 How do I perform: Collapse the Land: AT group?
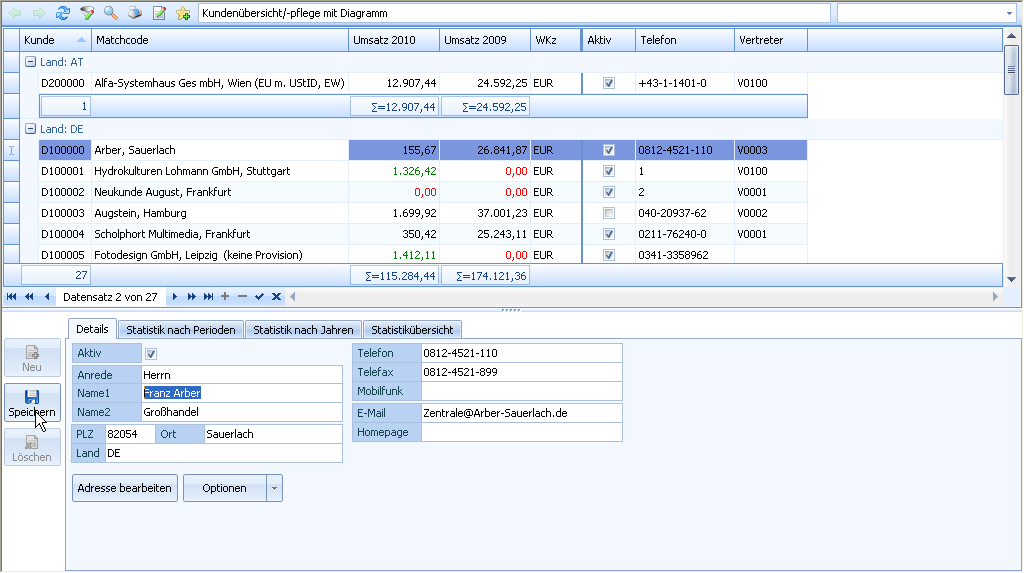point(30,61)
